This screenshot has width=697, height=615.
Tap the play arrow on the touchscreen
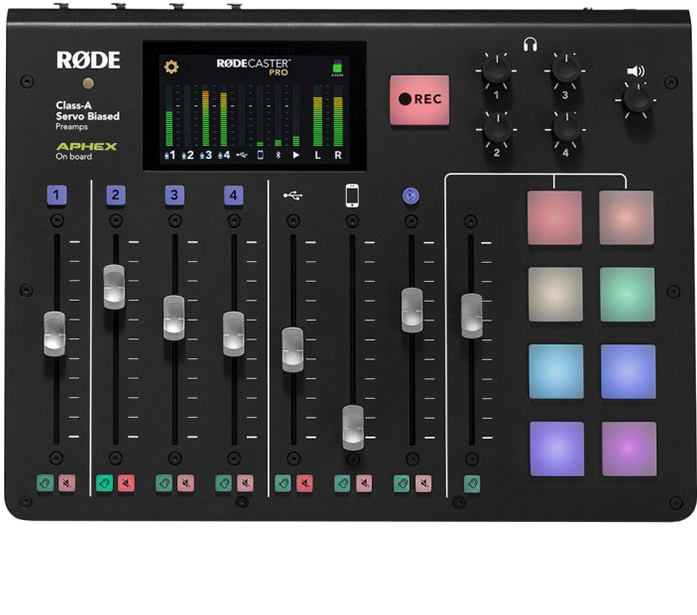pyautogui.click(x=296, y=155)
